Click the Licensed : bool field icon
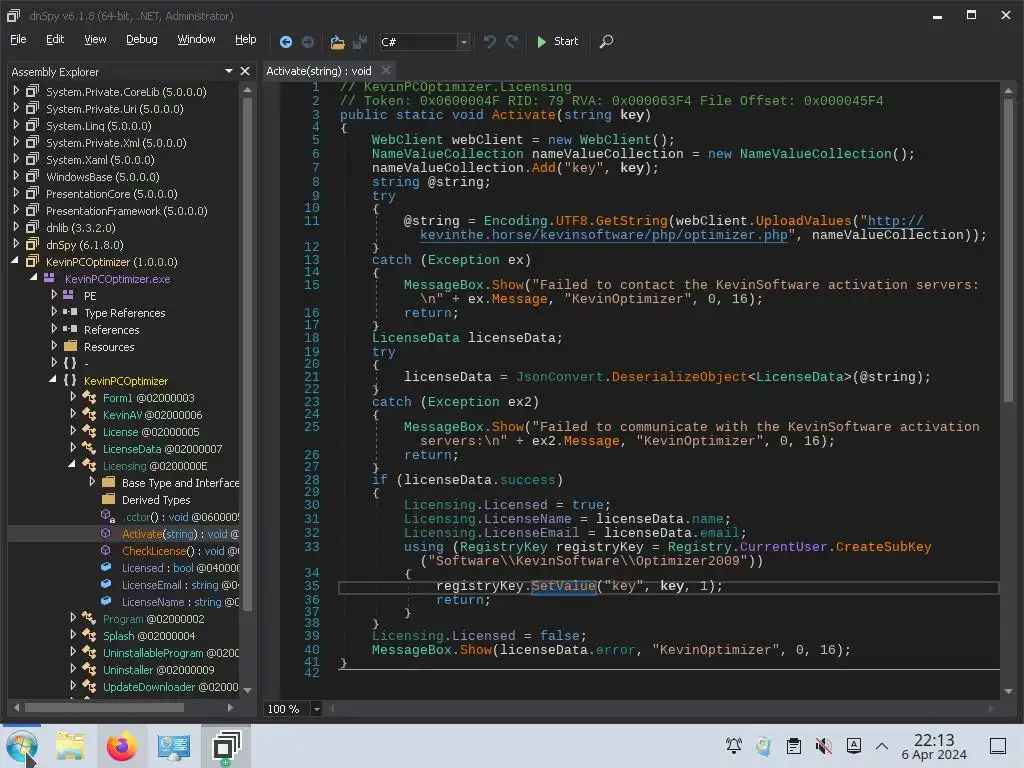This screenshot has width=1024, height=768. click(106, 567)
